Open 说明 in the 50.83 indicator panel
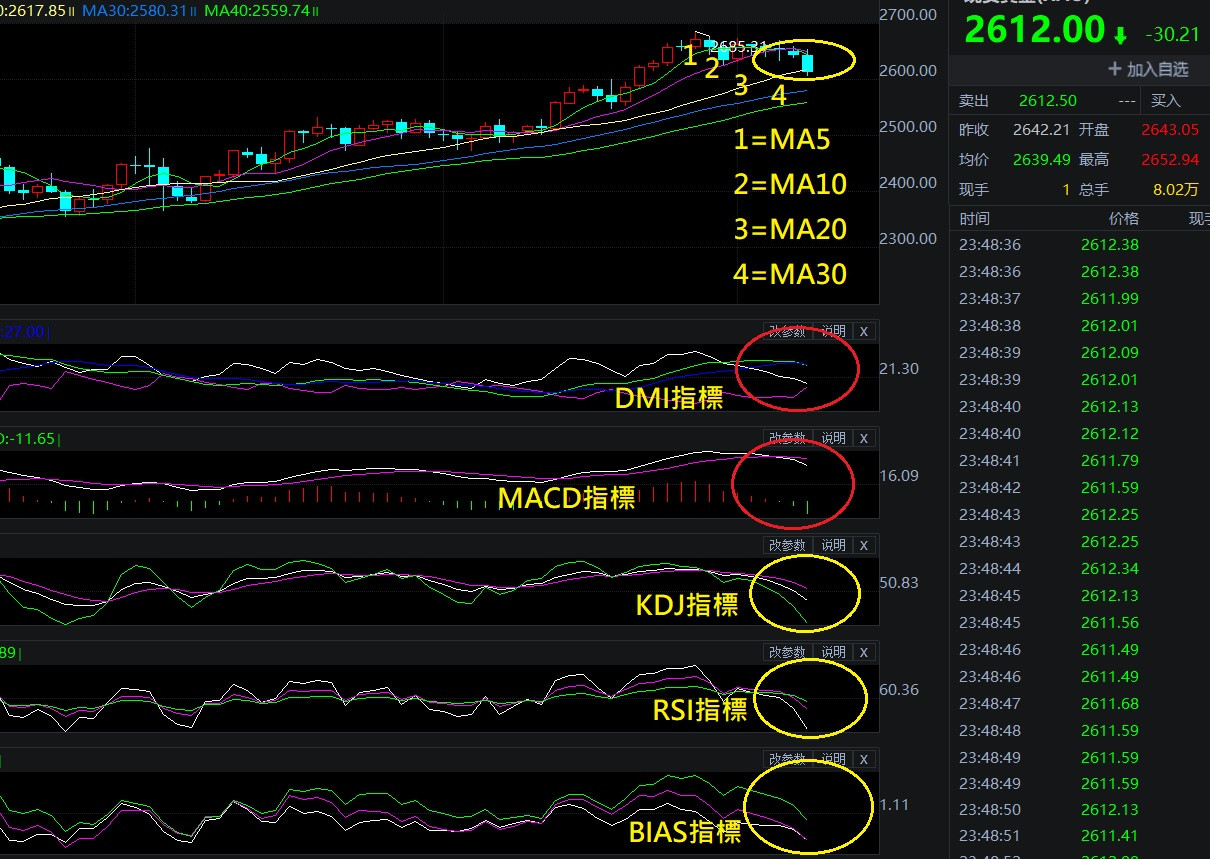Screen dimensions: 1210x859 point(833,545)
